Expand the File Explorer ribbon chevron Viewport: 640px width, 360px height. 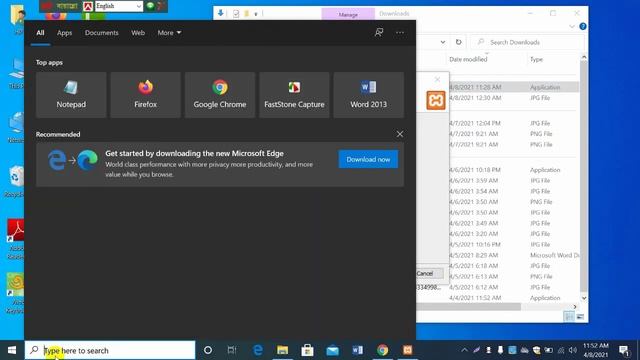click(x=572, y=27)
